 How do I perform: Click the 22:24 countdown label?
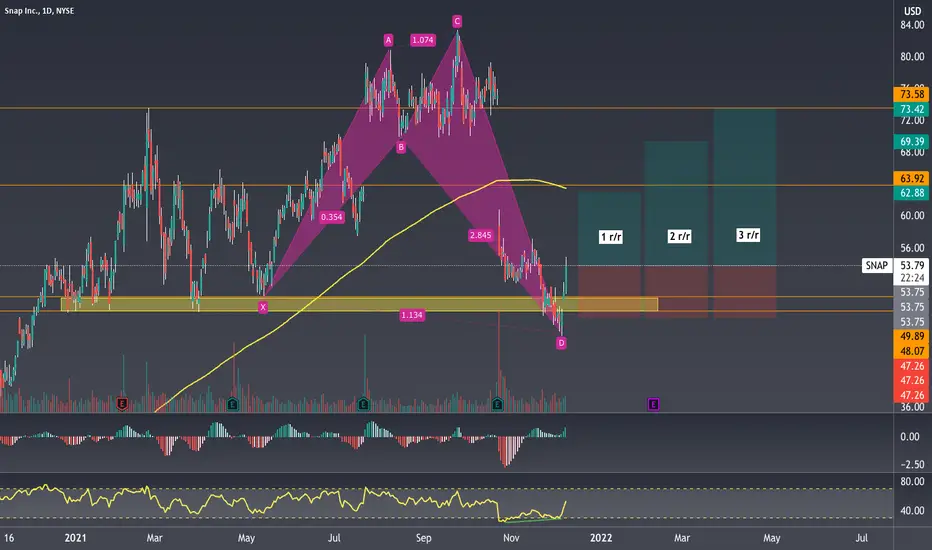[x=912, y=278]
